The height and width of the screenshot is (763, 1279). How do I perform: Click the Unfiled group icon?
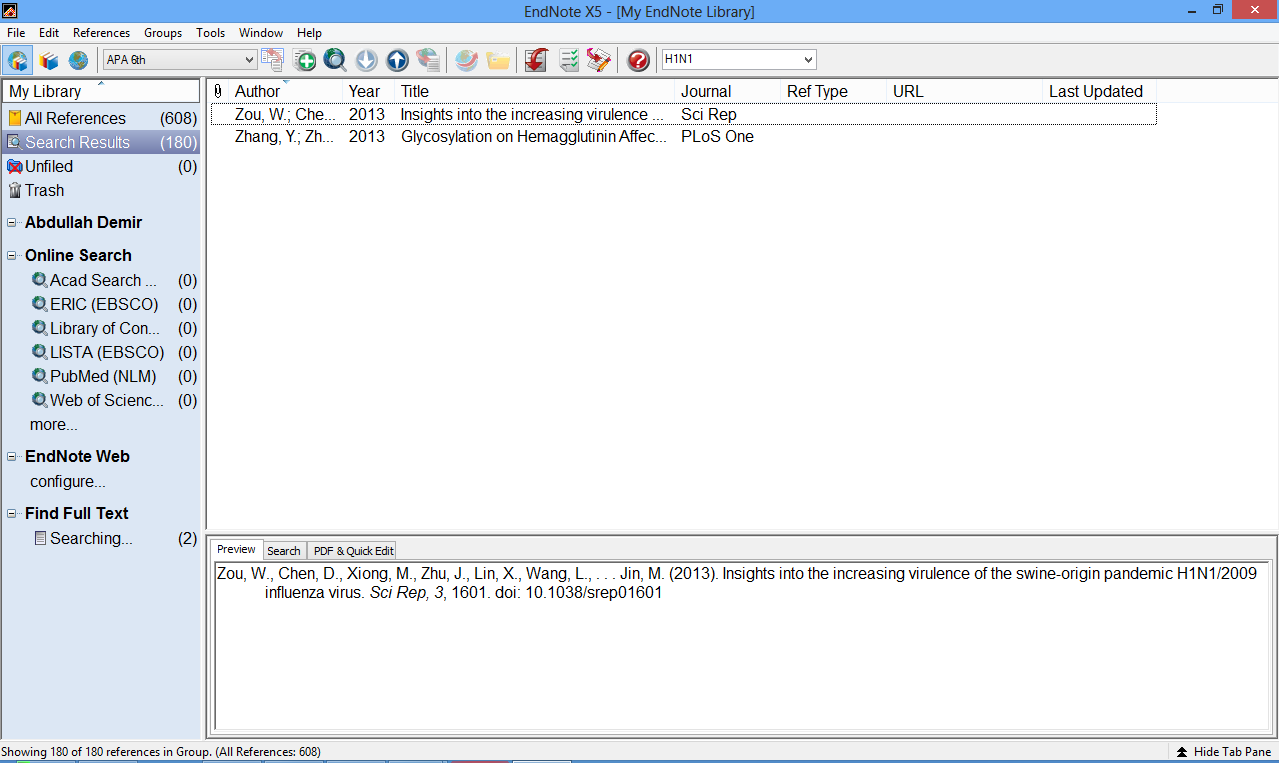tap(15, 166)
